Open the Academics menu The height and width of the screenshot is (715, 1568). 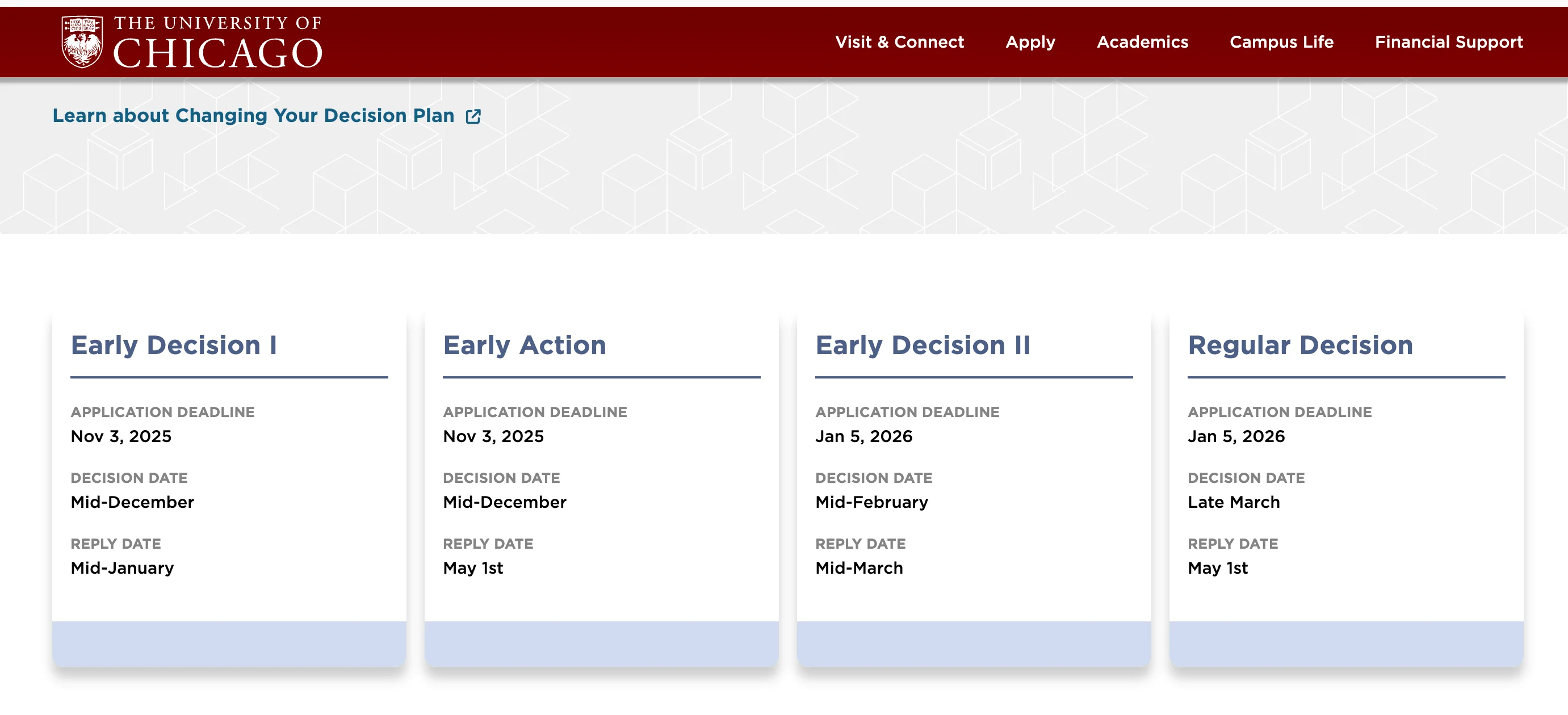(x=1143, y=42)
